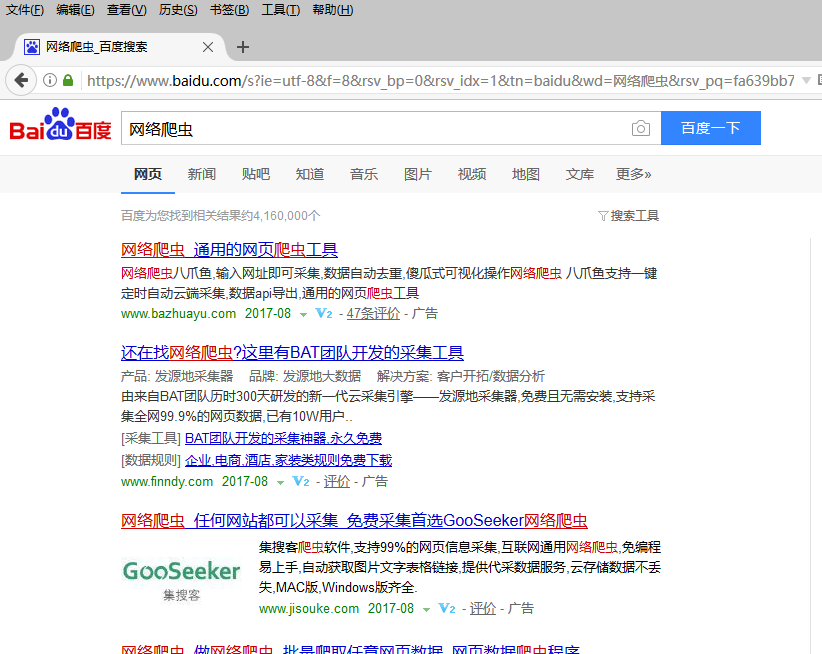Open the 帮助(H) menu
This screenshot has width=822, height=654.
pyautogui.click(x=333, y=10)
